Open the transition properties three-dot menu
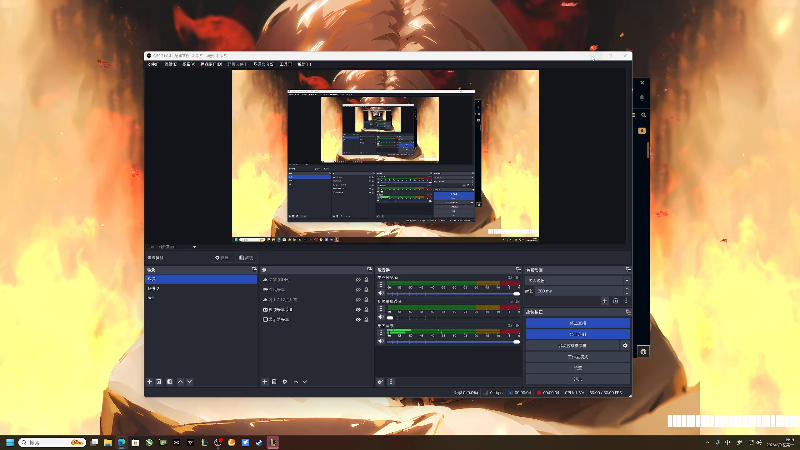Image resolution: width=800 pixels, height=450 pixels. [626, 301]
